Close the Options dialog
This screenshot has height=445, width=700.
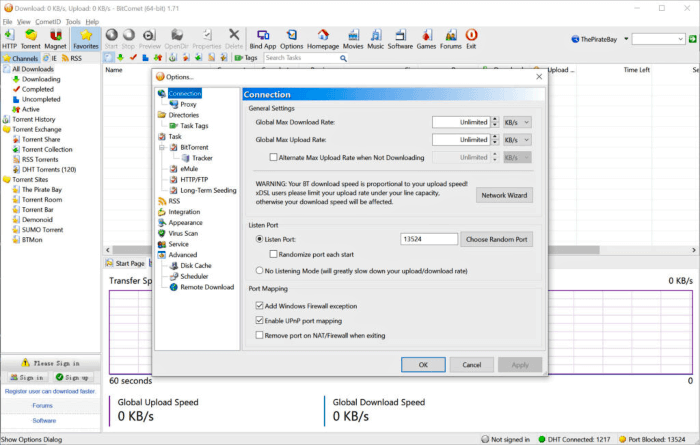coord(539,77)
